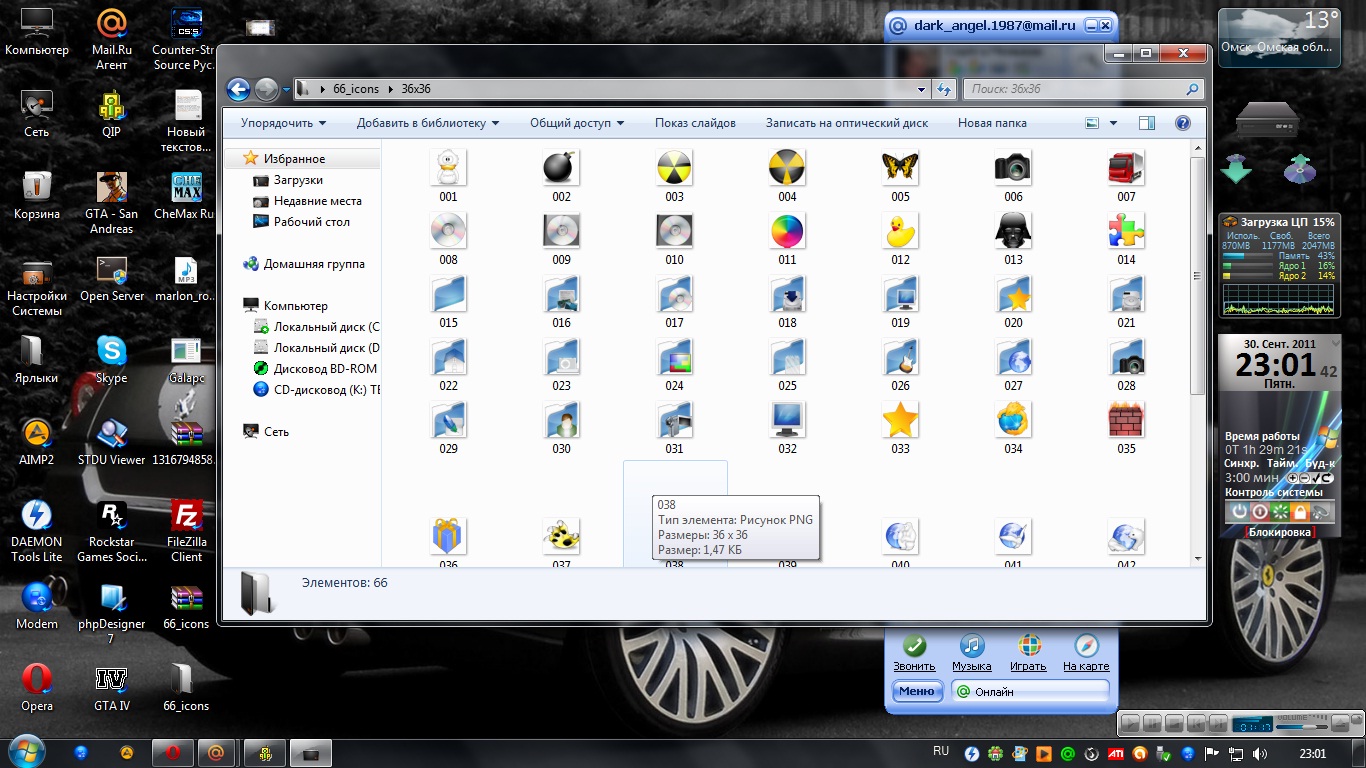The height and width of the screenshot is (768, 1366).
Task: Expand the Упорядочить dropdown menu
Action: 283,123
